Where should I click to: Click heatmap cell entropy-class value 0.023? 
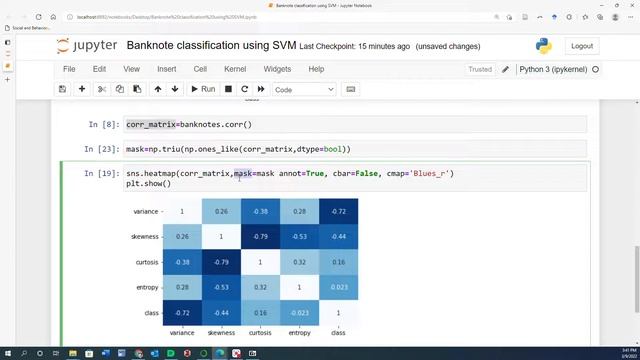coord(339,287)
